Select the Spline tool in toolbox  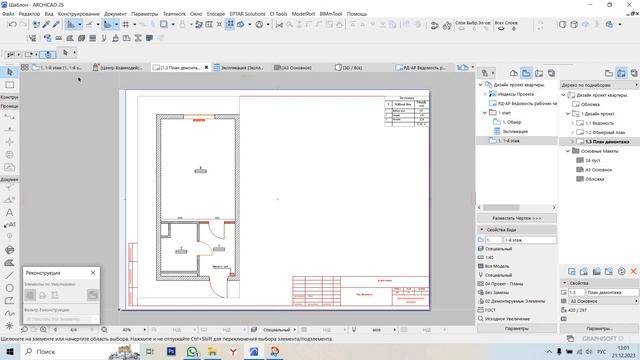pyautogui.click(x=9, y=313)
